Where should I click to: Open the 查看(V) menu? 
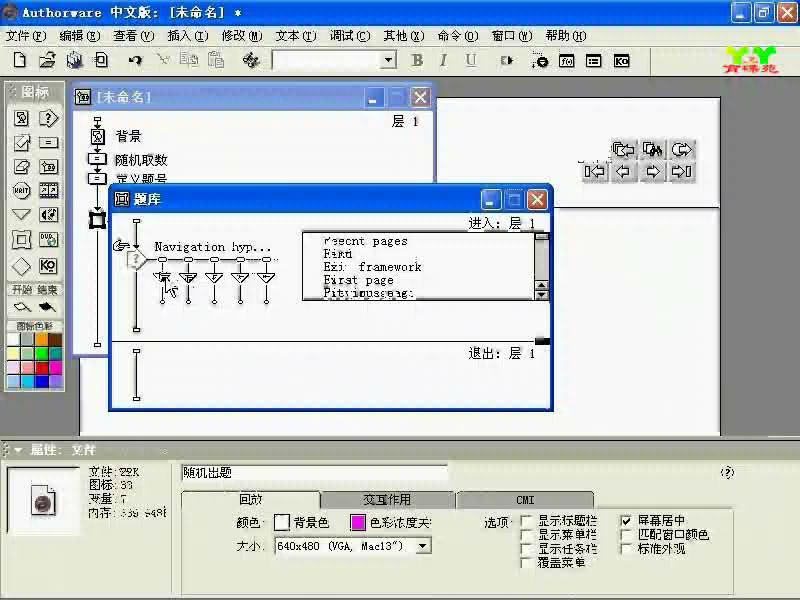(x=134, y=36)
